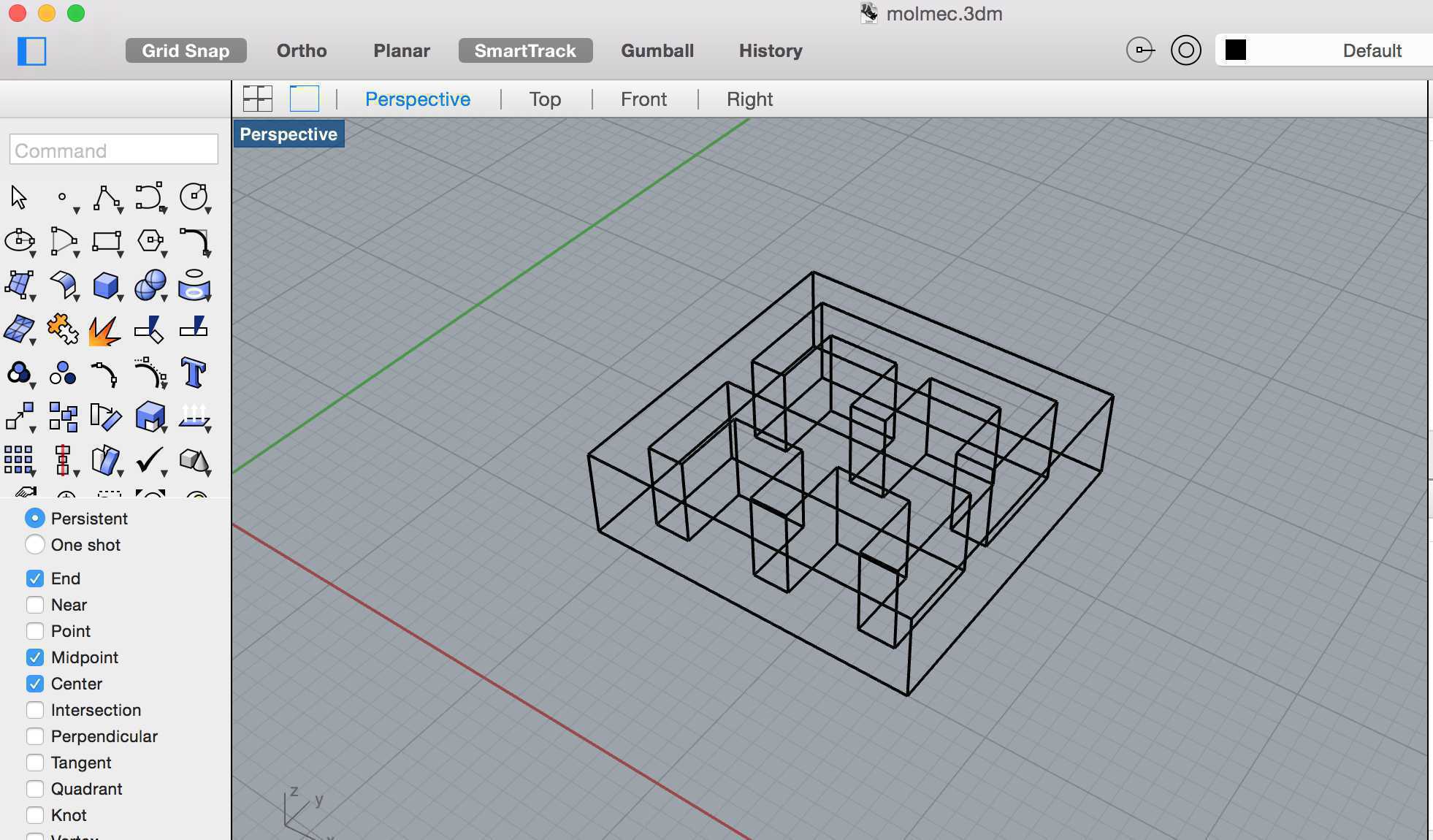Uncheck the Midpoint object snap
Image resolution: width=1433 pixels, height=840 pixels.
pyautogui.click(x=35, y=657)
